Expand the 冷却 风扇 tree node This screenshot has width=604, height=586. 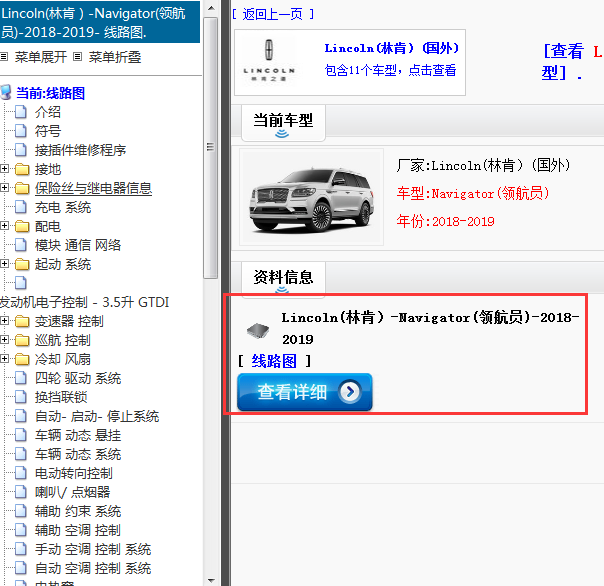tap(4, 359)
